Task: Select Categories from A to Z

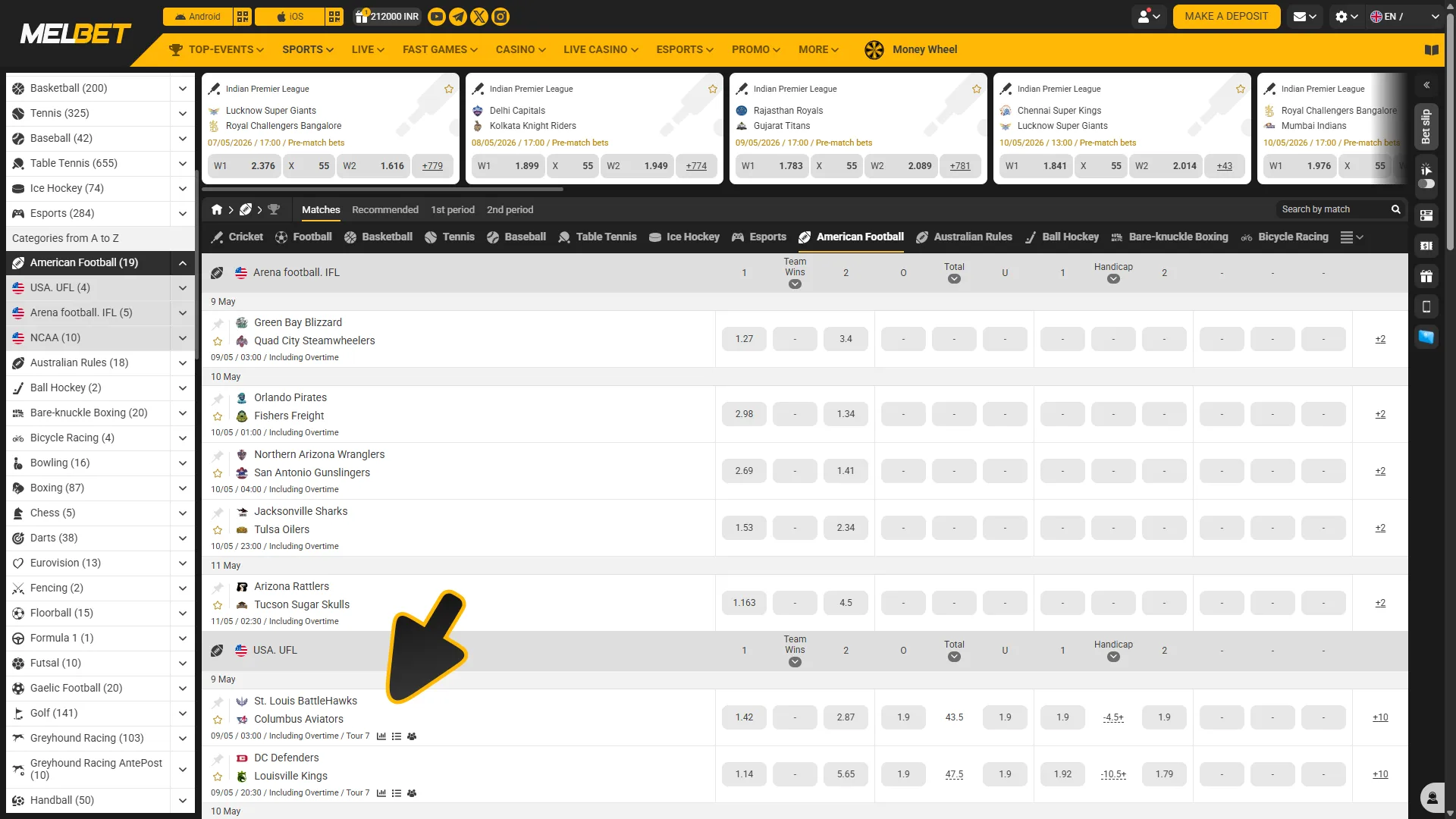Action: 100,239
